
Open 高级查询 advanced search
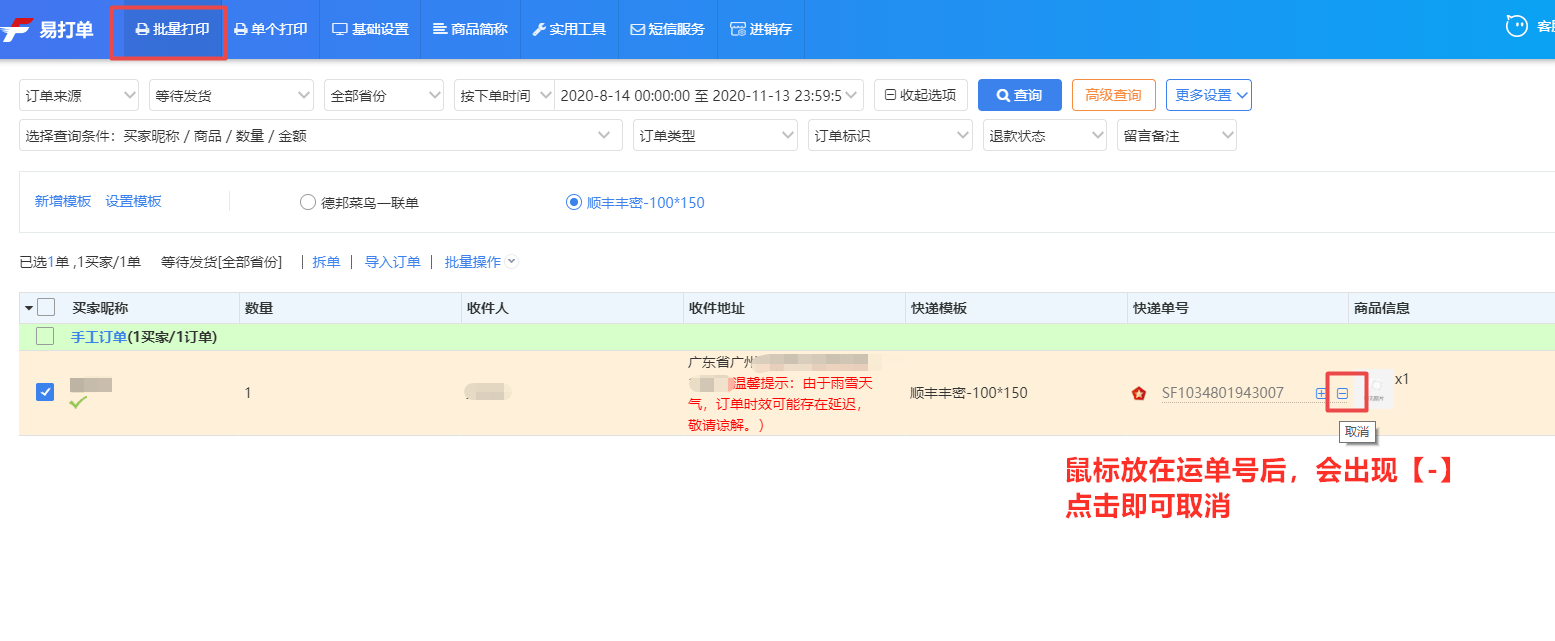pos(1113,95)
